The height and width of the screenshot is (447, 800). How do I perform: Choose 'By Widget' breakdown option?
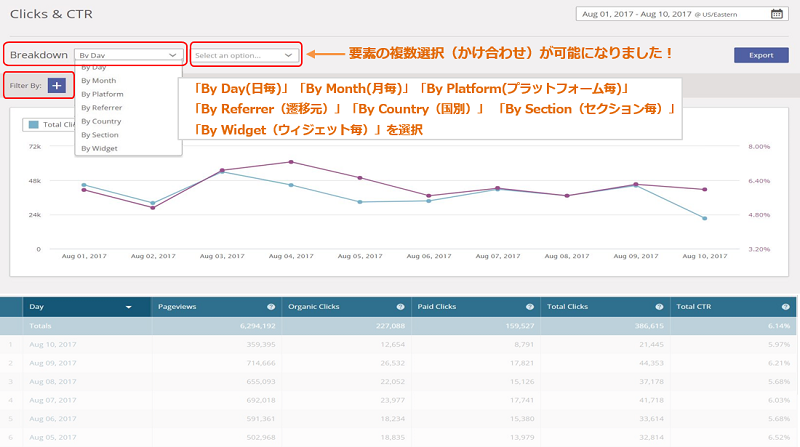(x=99, y=148)
